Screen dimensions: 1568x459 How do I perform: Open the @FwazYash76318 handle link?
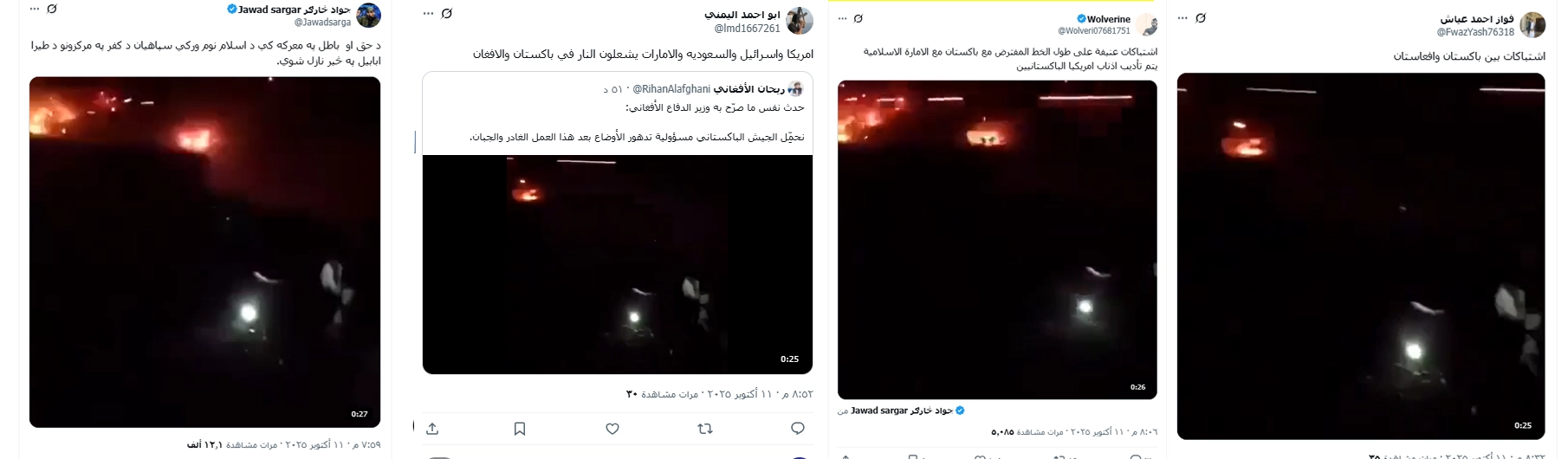point(1475,32)
